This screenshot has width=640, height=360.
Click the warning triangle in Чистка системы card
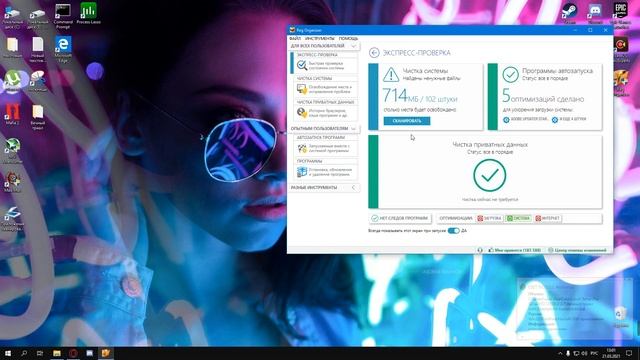click(391, 75)
